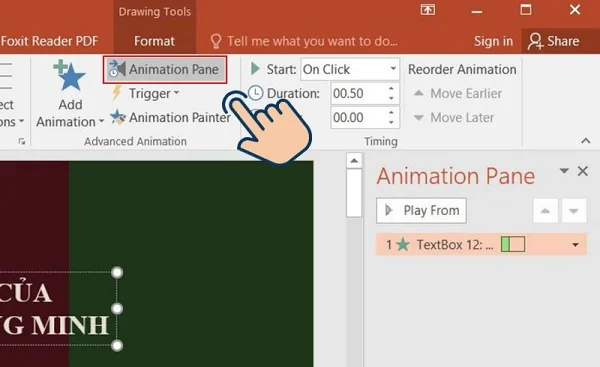Click the Start play triangle icon
Viewport: 600px width, 367px height.
click(x=255, y=69)
